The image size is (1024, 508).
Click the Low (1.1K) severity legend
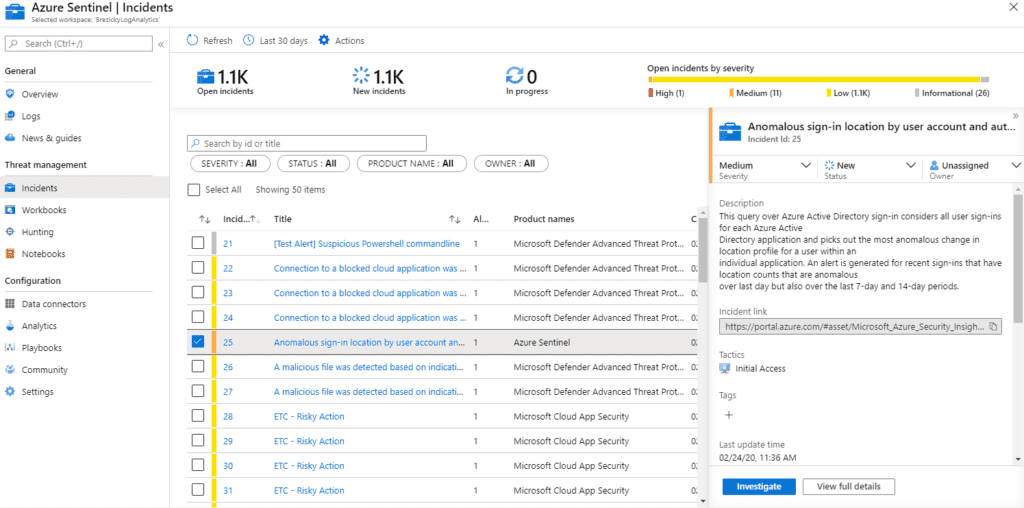pyautogui.click(x=848, y=93)
